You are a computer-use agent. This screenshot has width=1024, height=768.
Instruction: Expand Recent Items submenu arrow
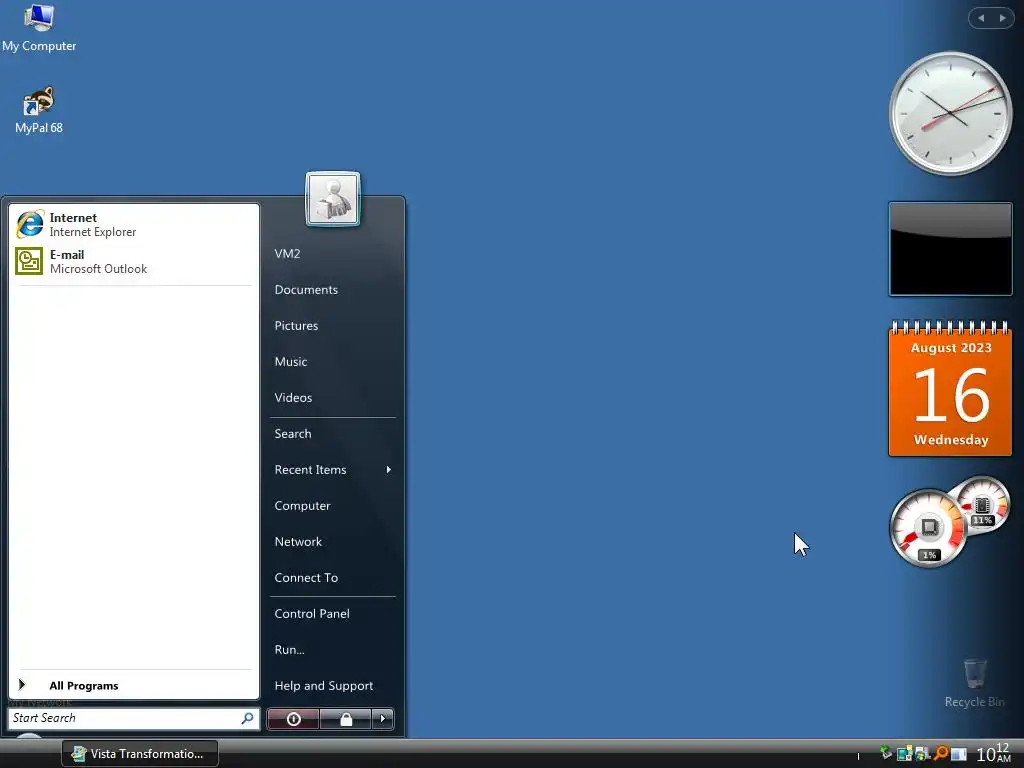pos(389,470)
